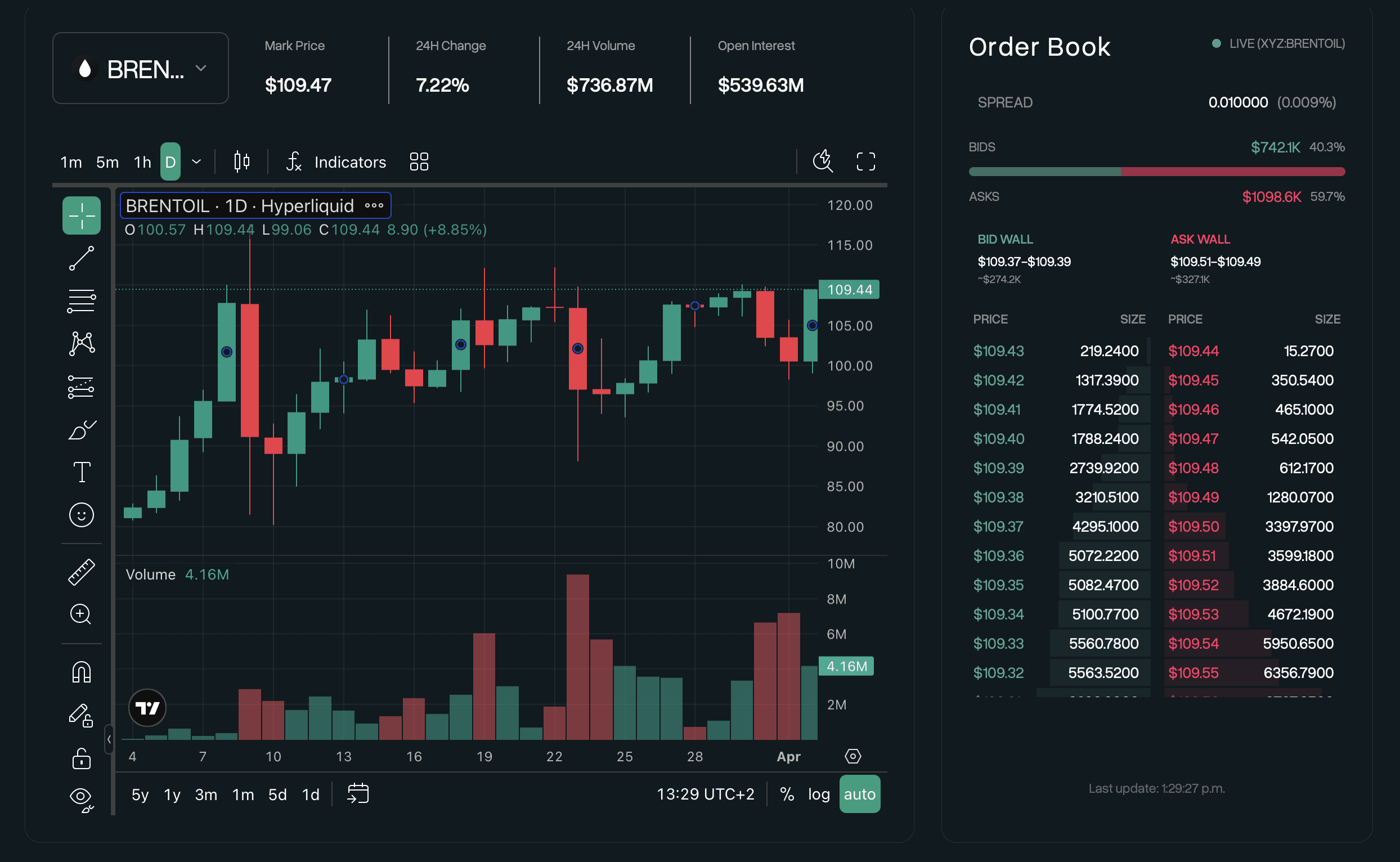Open chart settings gear near time axis

(852, 756)
